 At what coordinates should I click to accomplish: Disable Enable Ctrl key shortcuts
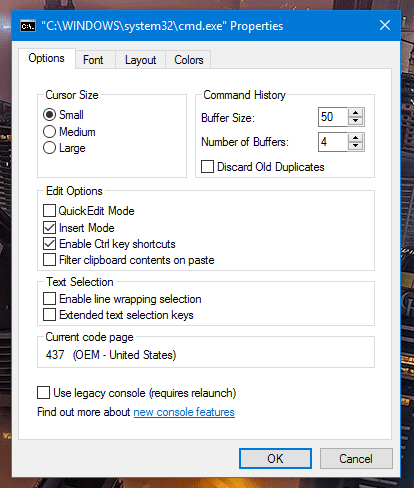click(x=49, y=244)
